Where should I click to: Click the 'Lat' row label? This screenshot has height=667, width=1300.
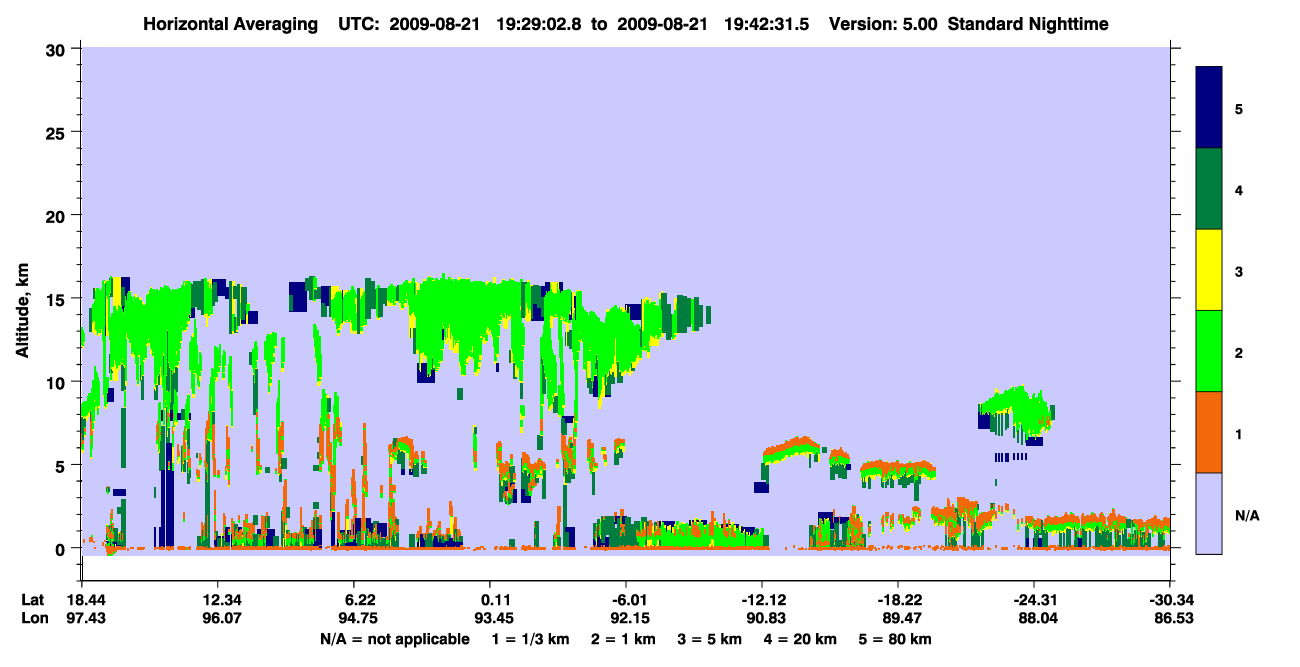point(32,599)
